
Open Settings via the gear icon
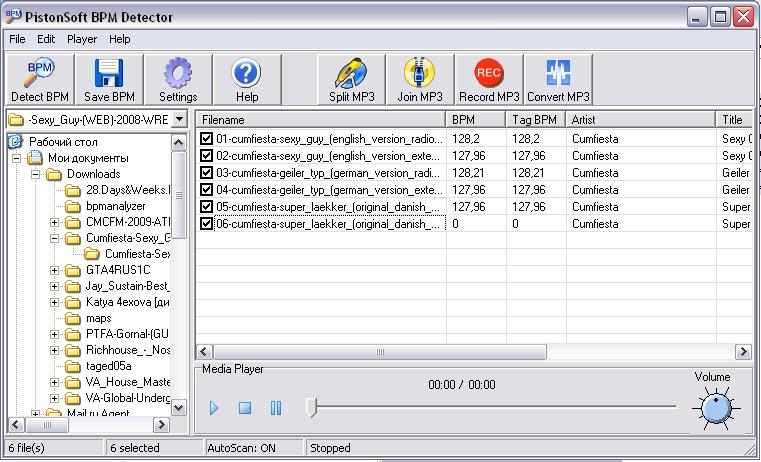pyautogui.click(x=178, y=73)
